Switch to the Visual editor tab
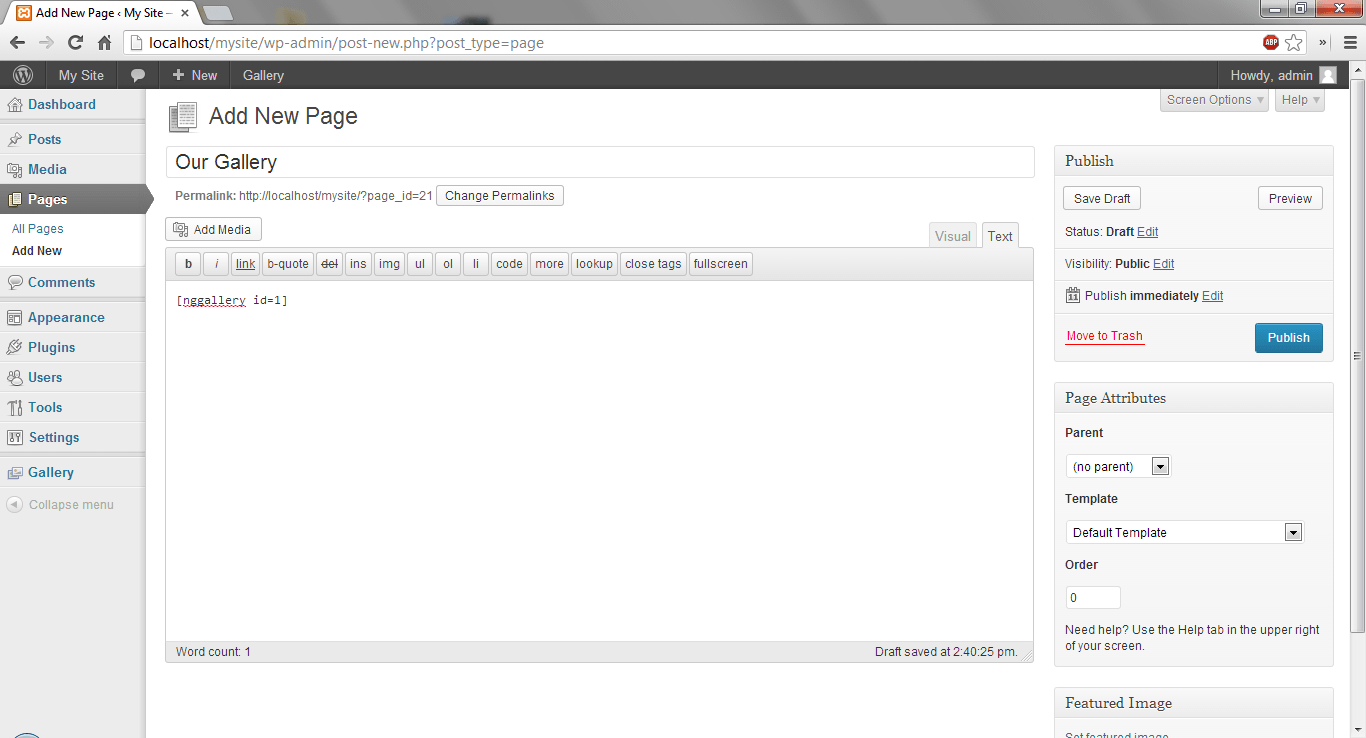This screenshot has height=738, width=1366. pyautogui.click(x=952, y=236)
